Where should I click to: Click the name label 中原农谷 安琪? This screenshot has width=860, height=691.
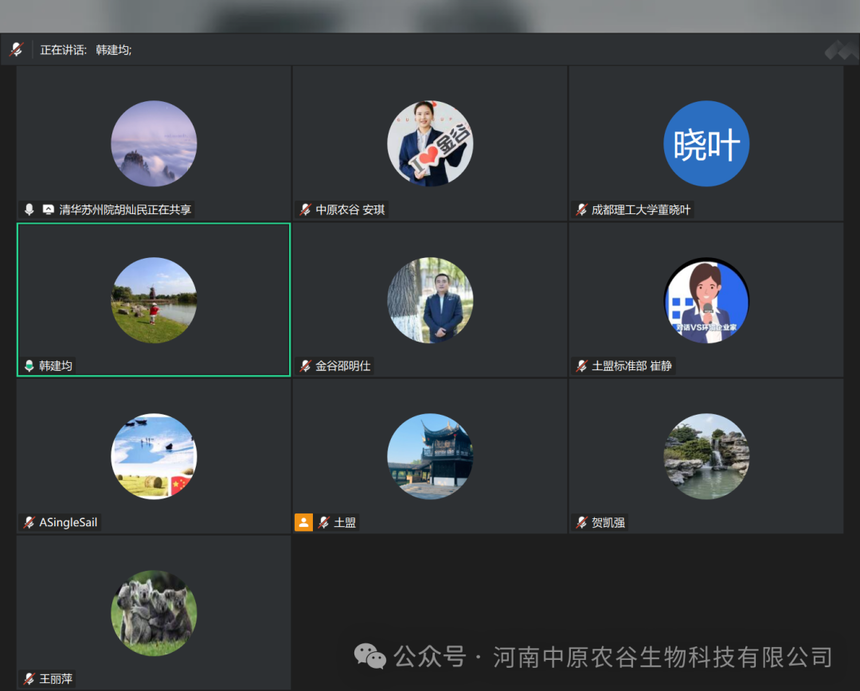point(350,209)
